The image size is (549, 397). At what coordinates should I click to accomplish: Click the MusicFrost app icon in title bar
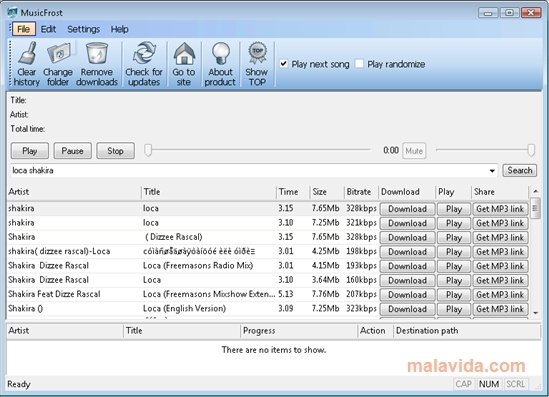(12, 12)
